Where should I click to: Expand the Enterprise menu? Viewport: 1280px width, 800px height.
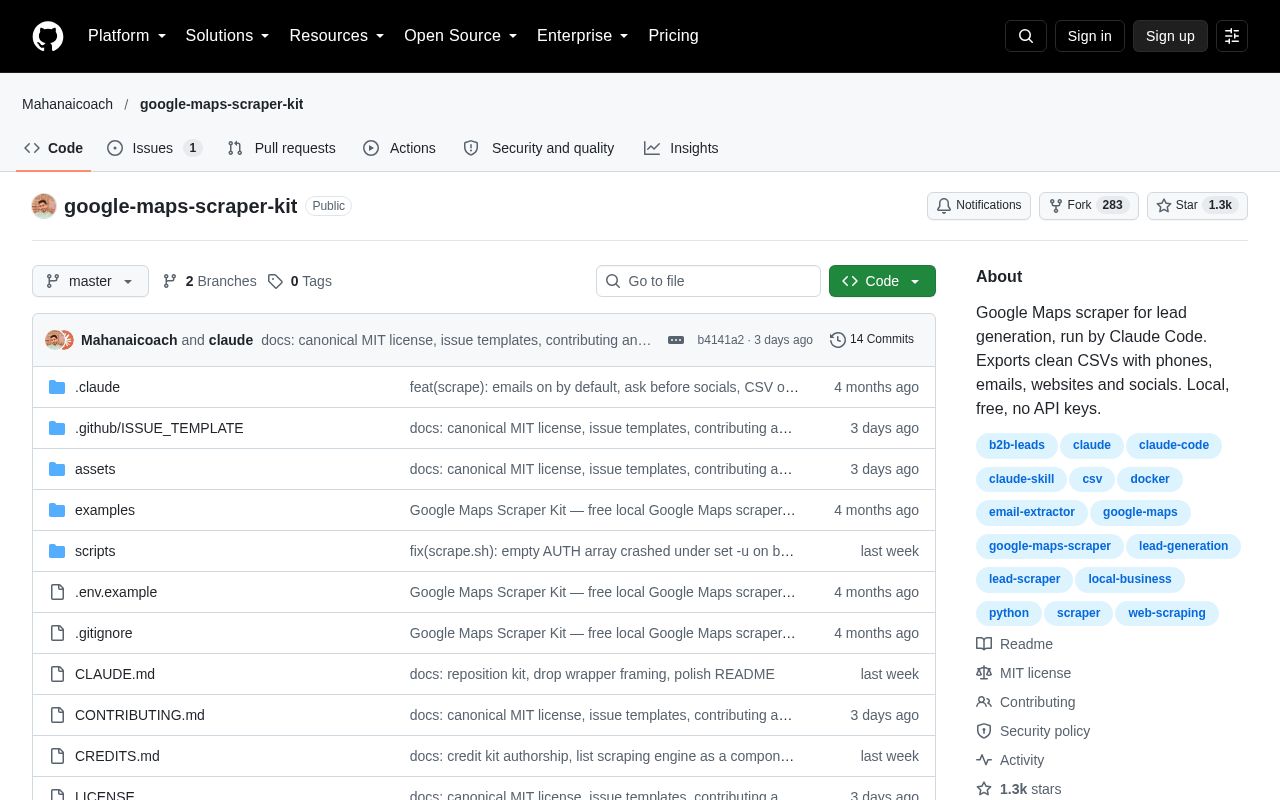click(x=583, y=36)
